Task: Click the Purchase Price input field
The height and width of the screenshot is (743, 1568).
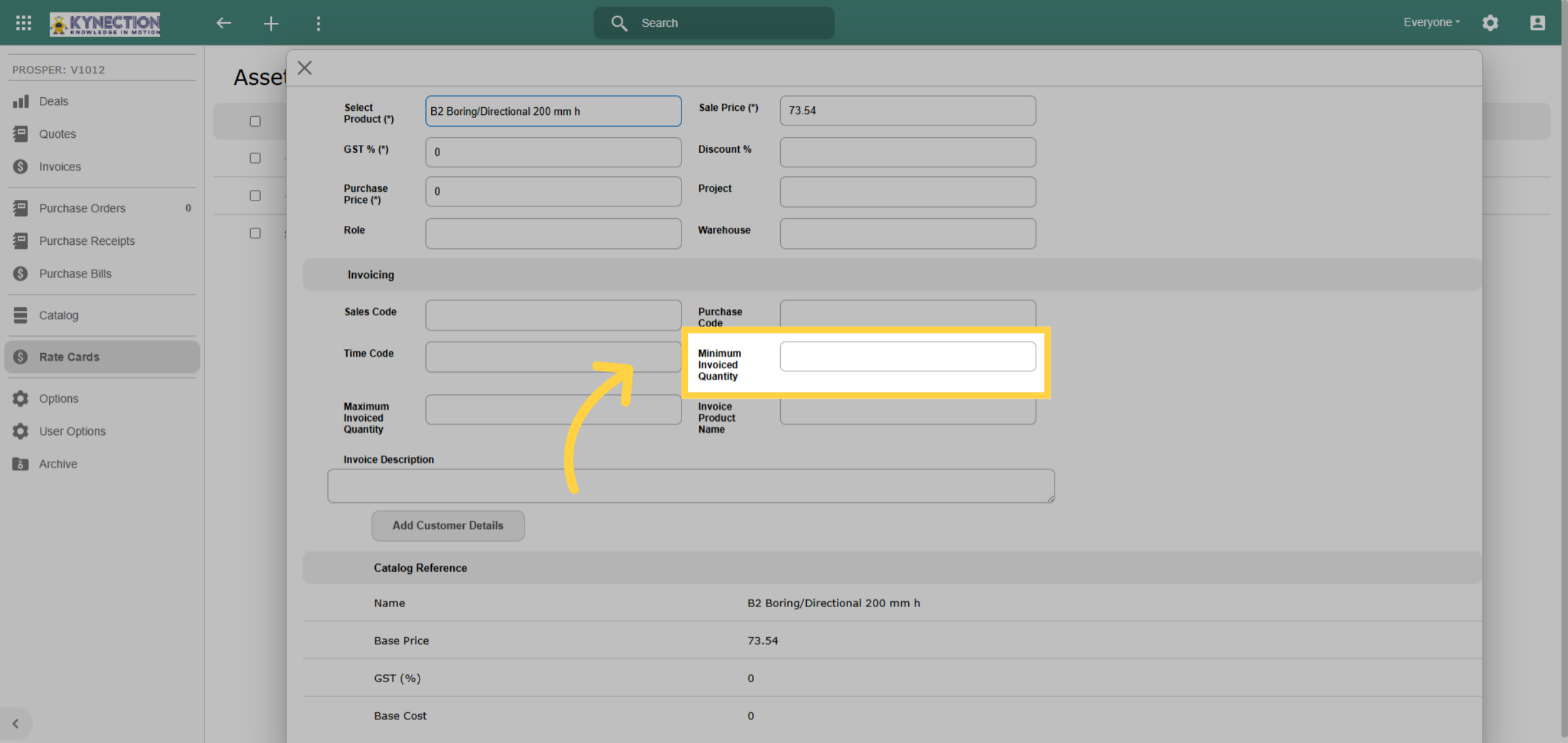Action: (553, 191)
